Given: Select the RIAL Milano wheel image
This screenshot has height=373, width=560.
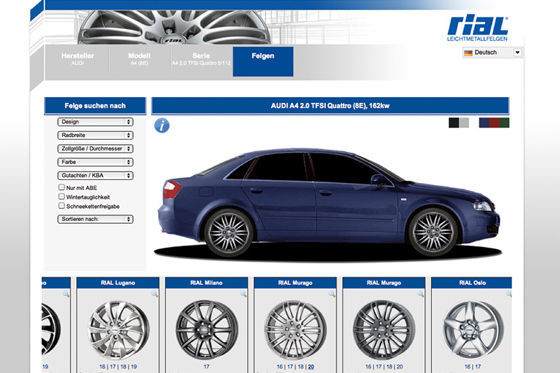Looking at the screenshot, I should (206, 329).
